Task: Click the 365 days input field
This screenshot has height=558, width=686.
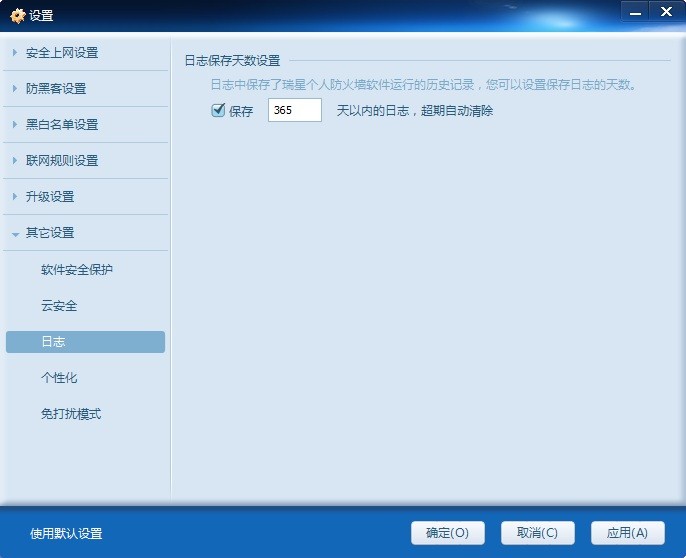Action: coord(294,110)
